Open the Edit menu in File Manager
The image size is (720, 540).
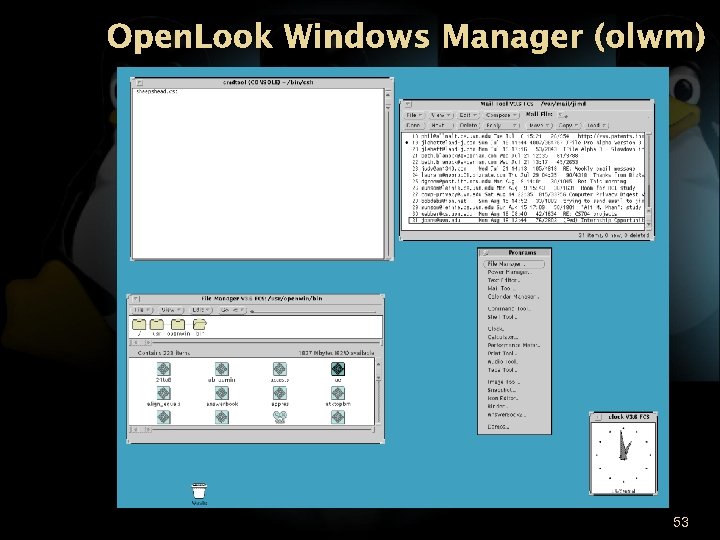pyautogui.click(x=201, y=310)
